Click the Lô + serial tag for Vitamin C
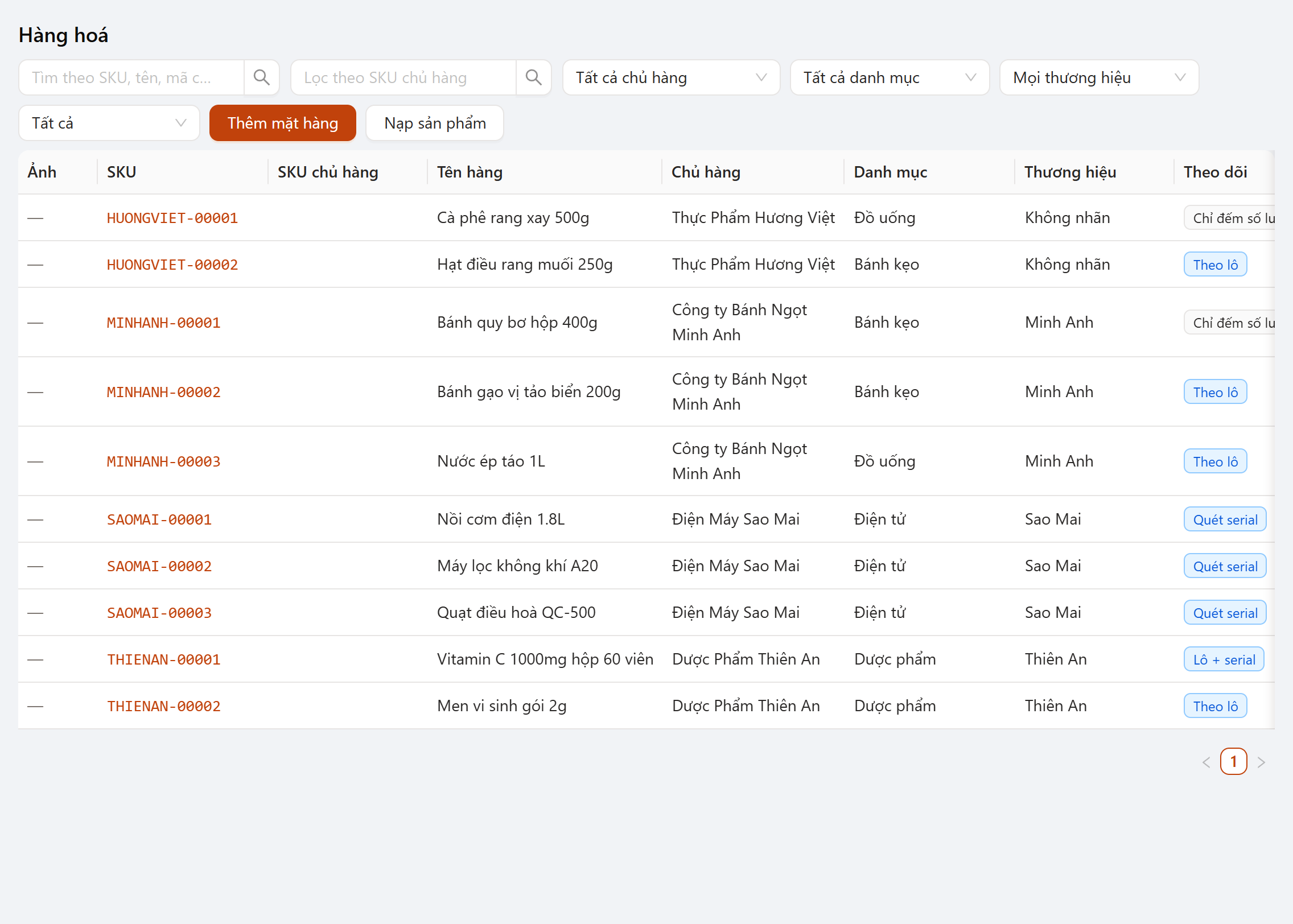 pos(1224,659)
